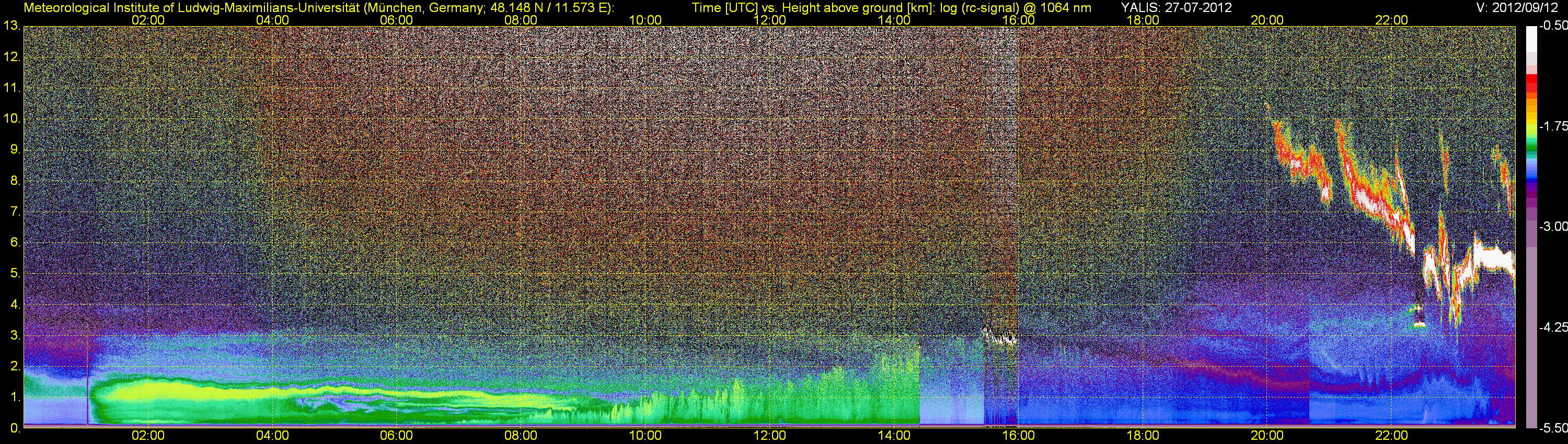Click the 16:00 label on the lower time axis
The height and width of the screenshot is (444, 1568).
pyautogui.click(x=1018, y=436)
